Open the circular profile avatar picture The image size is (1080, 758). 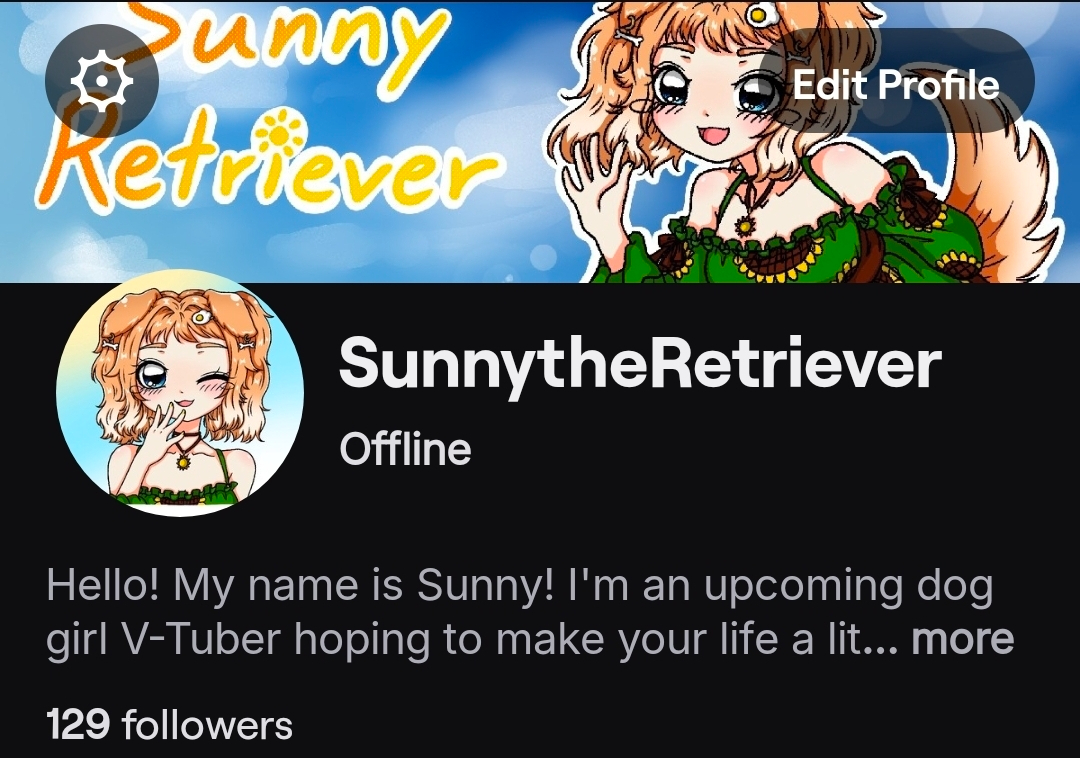[180, 392]
